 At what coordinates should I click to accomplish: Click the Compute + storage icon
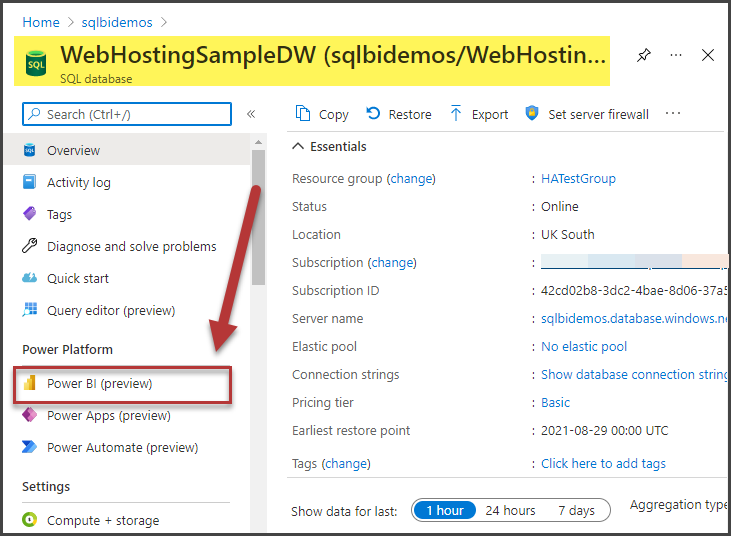pyautogui.click(x=29, y=520)
